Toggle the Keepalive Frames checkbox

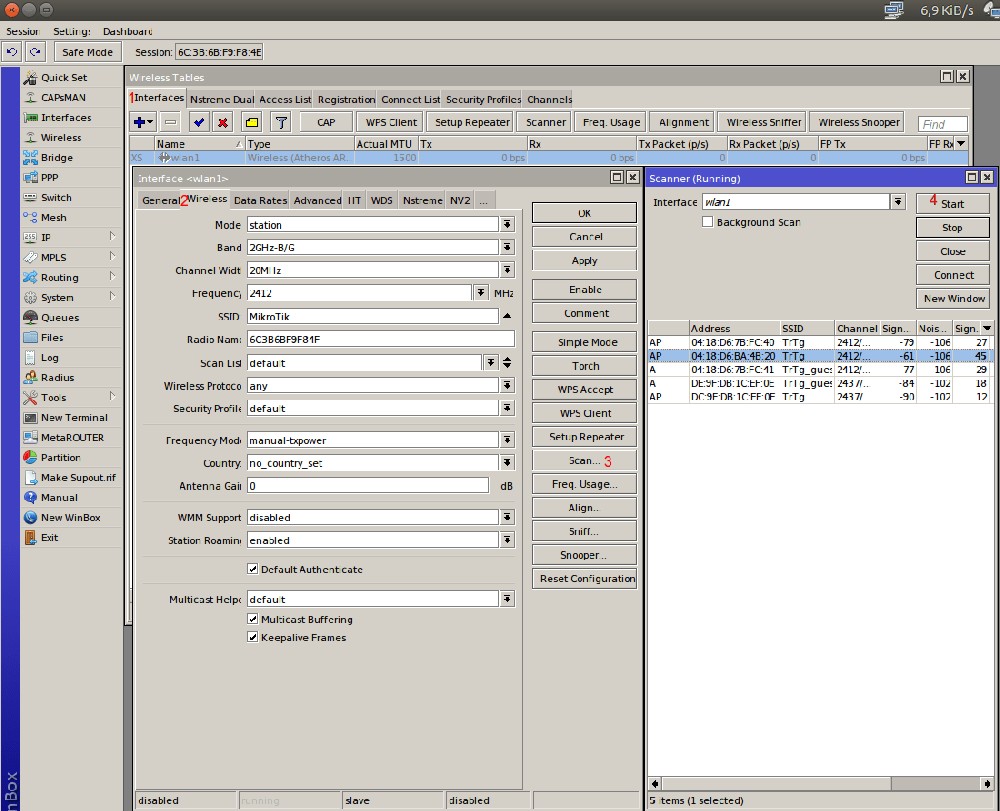click(x=252, y=637)
